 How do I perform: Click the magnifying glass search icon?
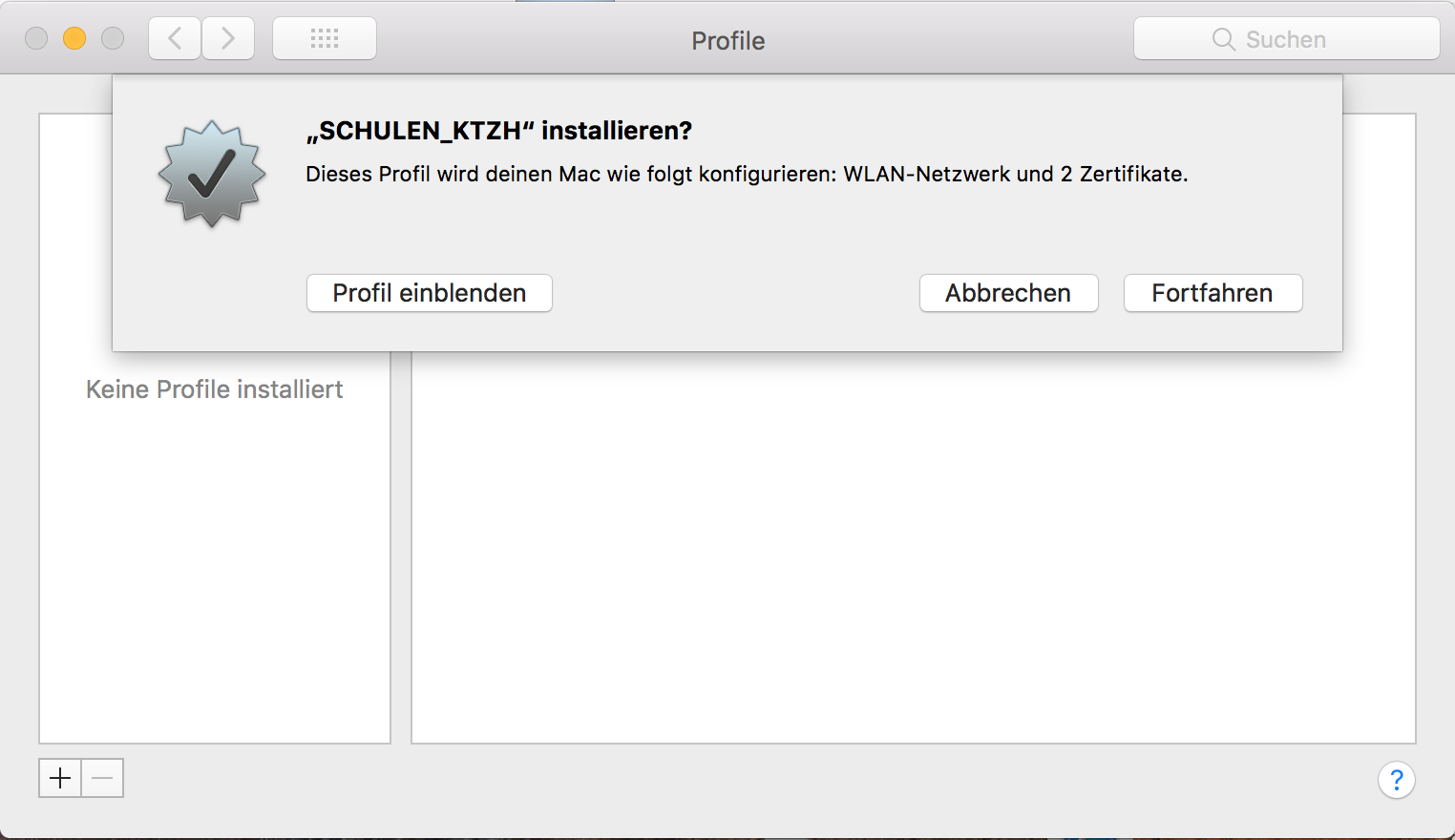coord(1223,39)
